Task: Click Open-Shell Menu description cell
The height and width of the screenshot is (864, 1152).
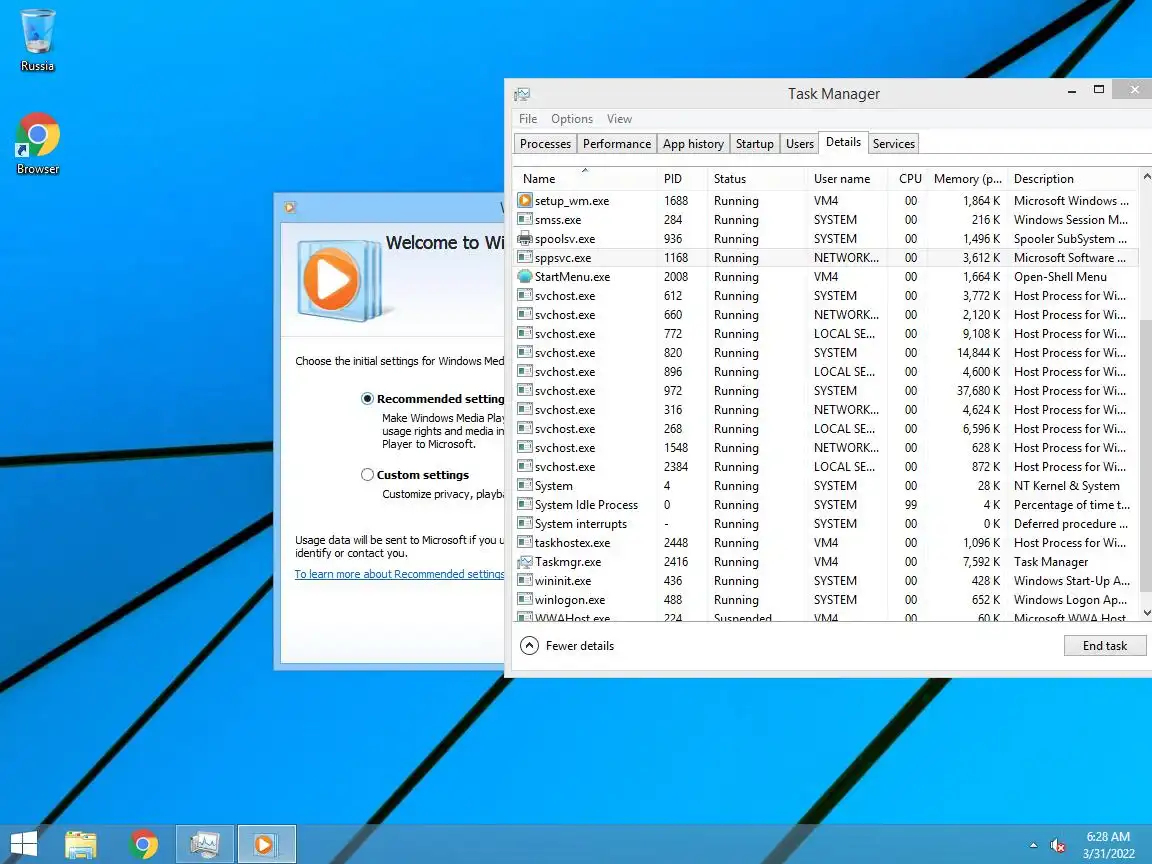Action: [x=1059, y=276]
